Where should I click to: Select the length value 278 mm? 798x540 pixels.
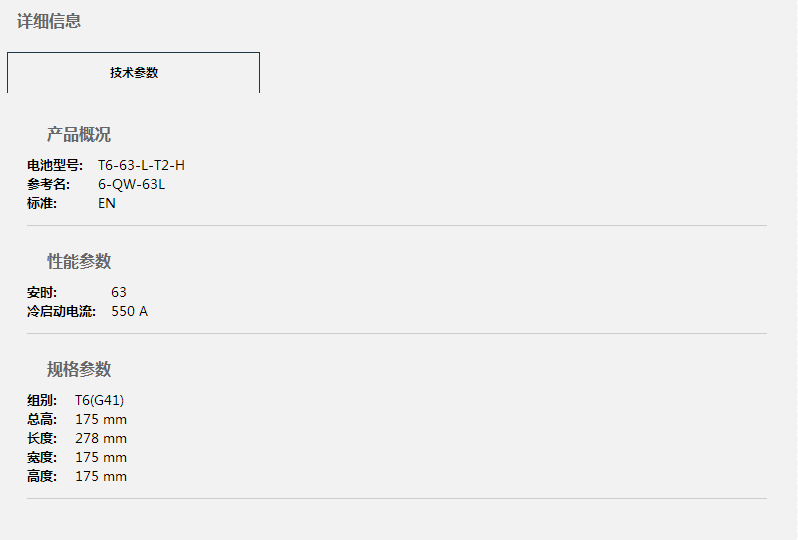coord(101,438)
